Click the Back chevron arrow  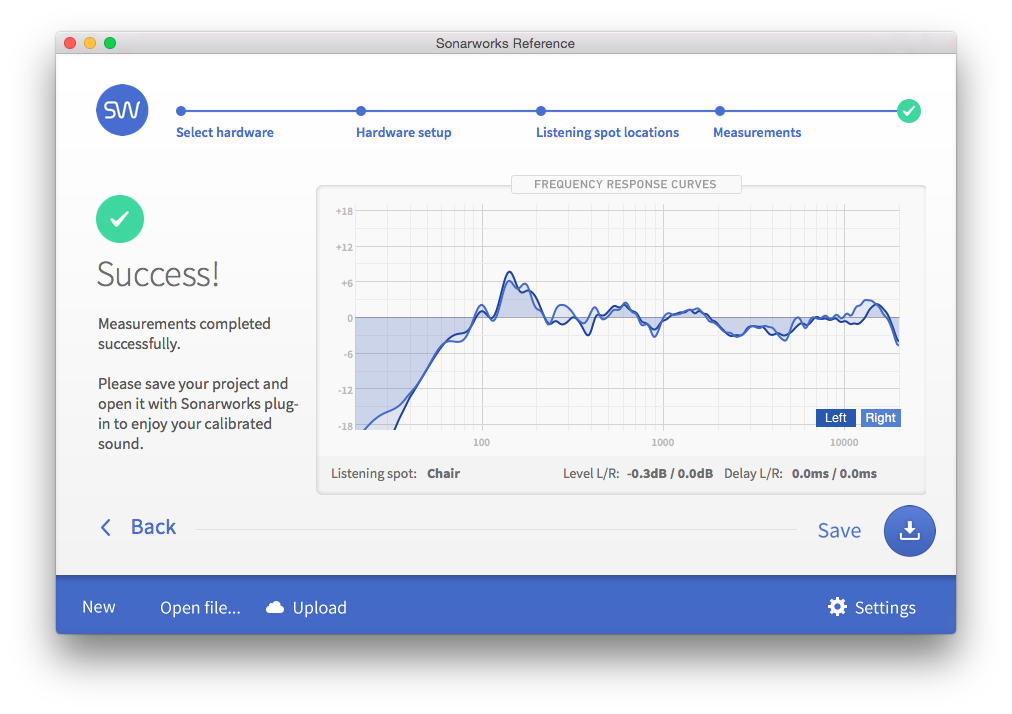106,528
